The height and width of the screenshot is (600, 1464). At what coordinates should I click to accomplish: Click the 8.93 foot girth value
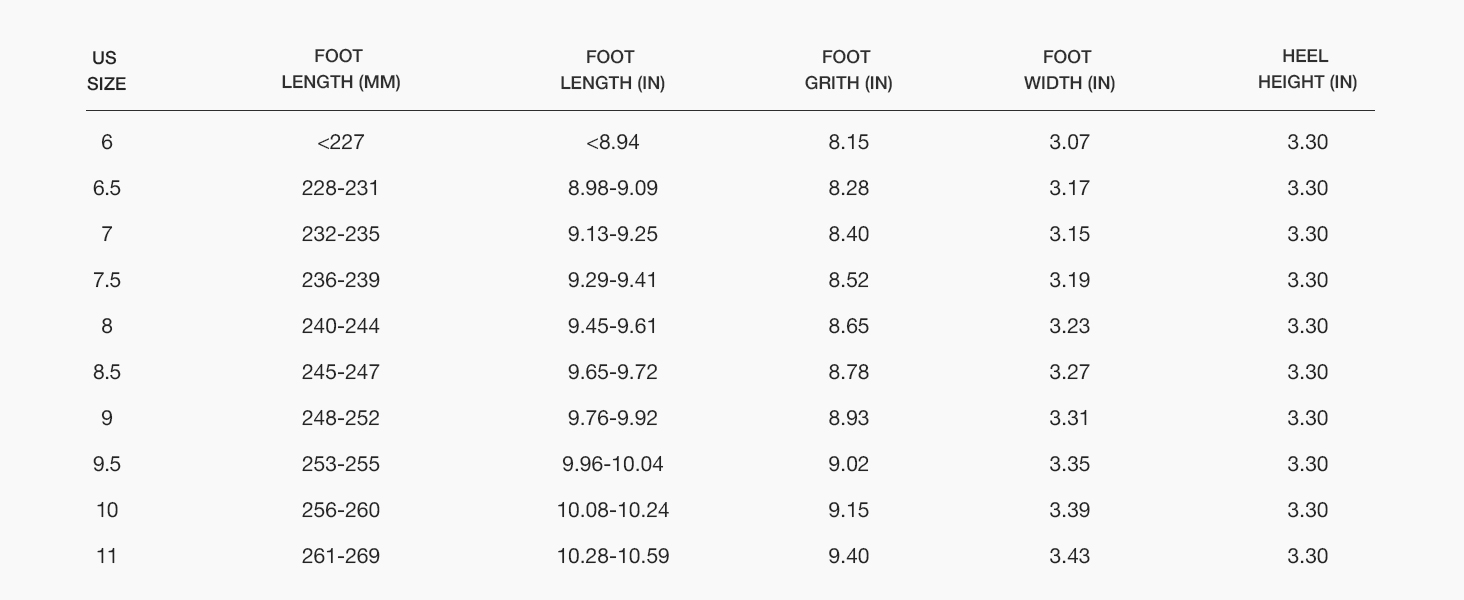tap(848, 418)
